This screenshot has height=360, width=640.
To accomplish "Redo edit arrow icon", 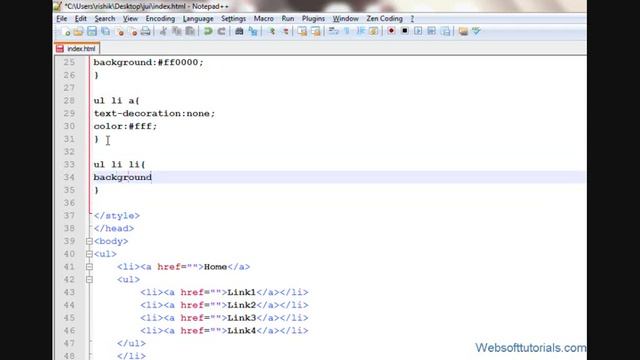I will [x=221, y=31].
